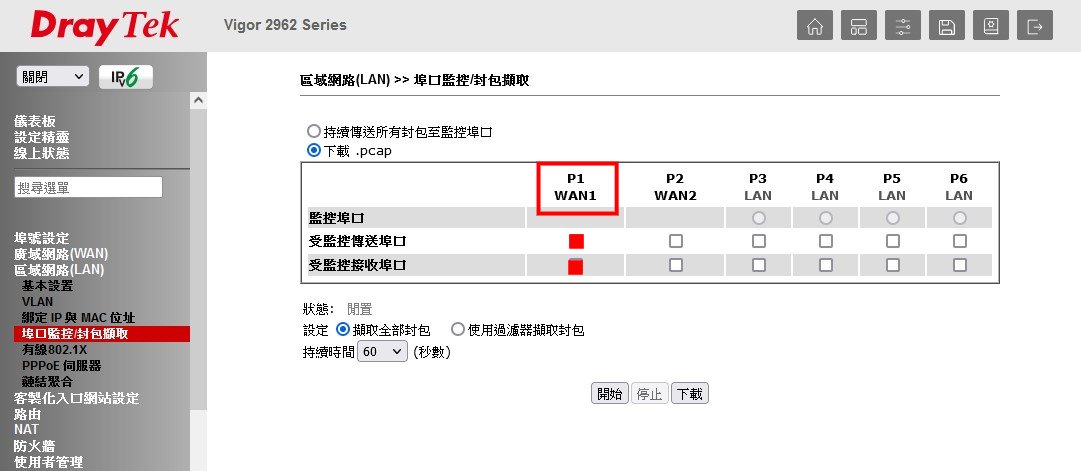The image size is (1081, 471).
Task: Check P3 LAN mirrored RX port checkbox
Action: point(759,265)
